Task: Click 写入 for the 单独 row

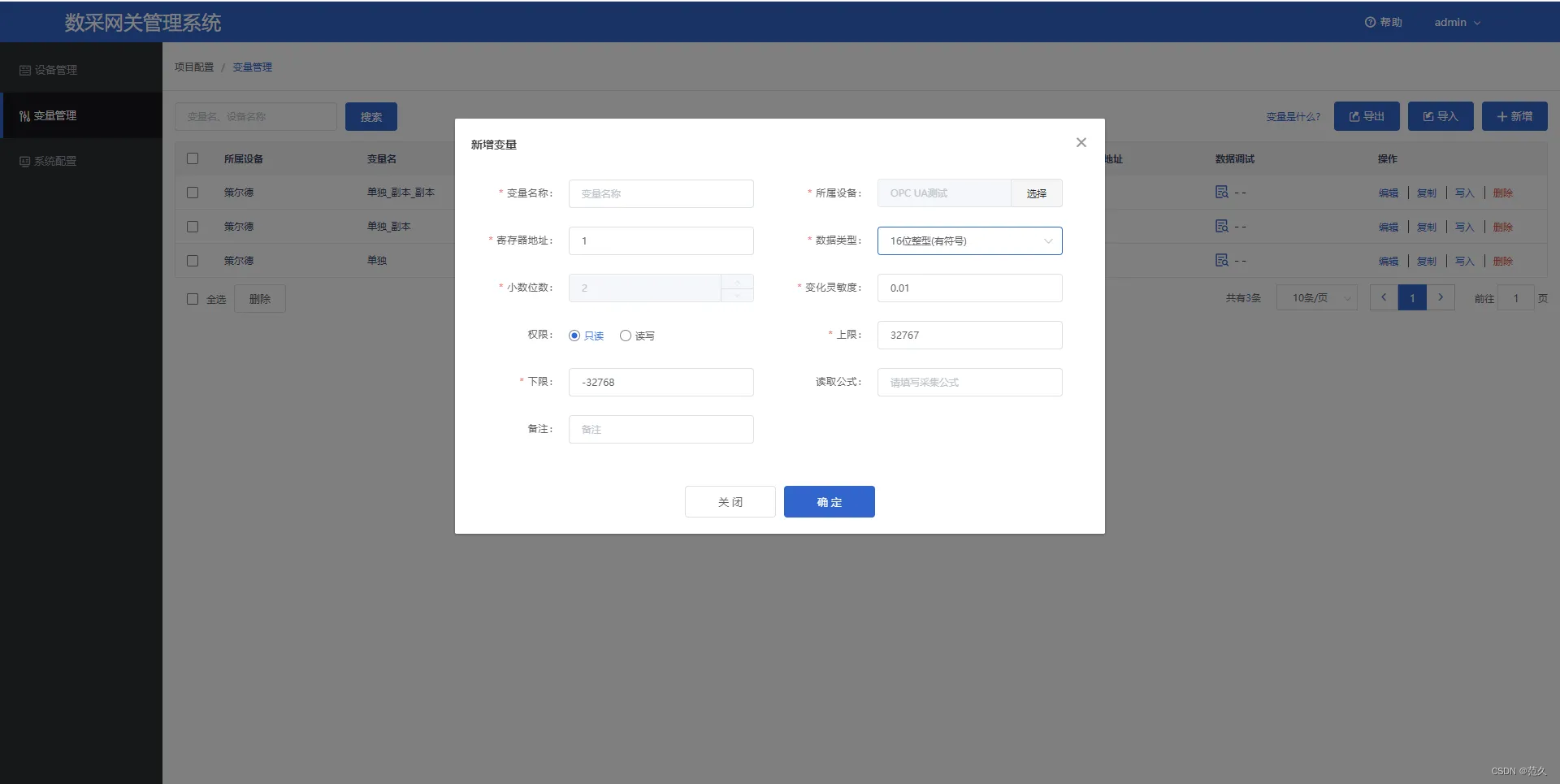Action: 1464,261
